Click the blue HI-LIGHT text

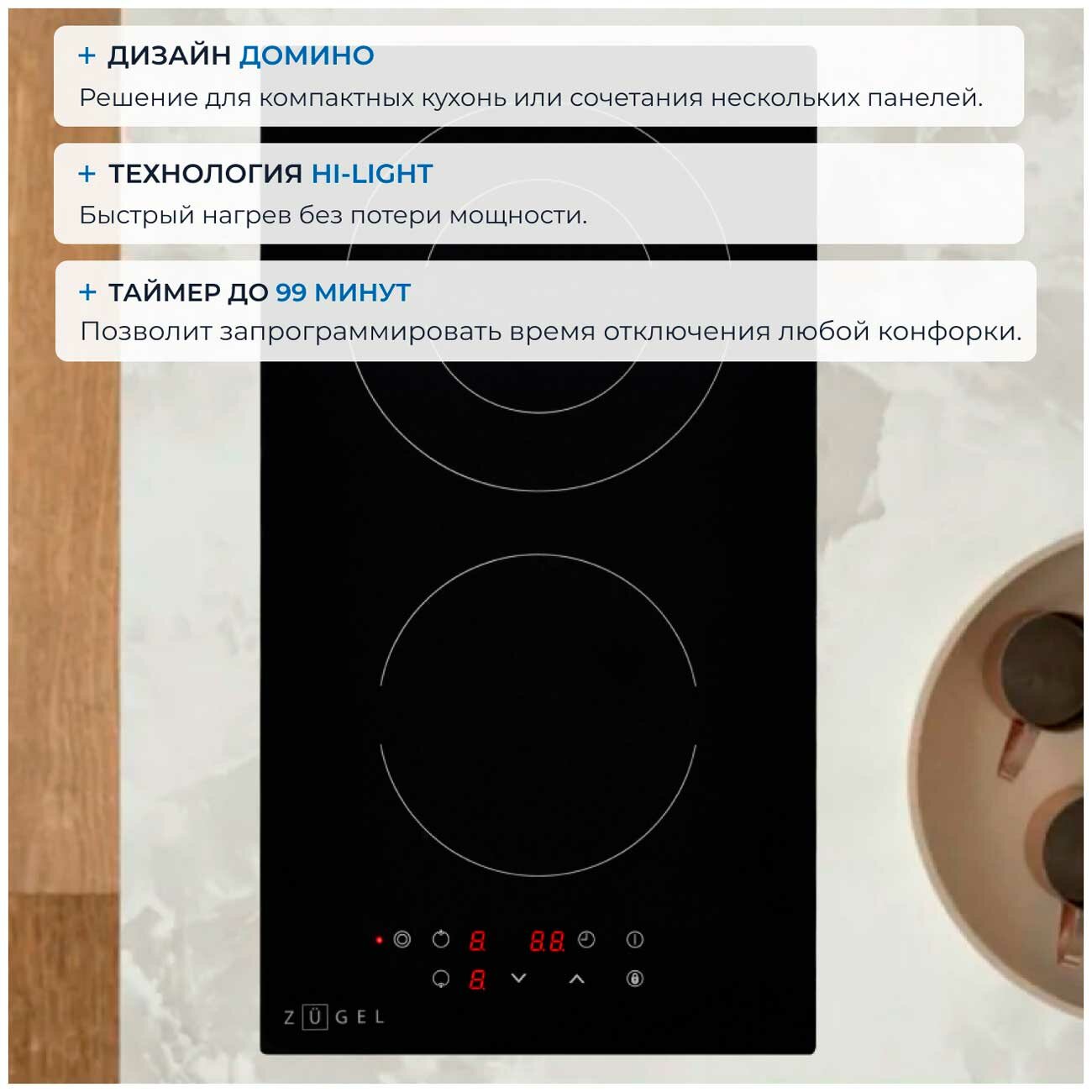point(372,174)
